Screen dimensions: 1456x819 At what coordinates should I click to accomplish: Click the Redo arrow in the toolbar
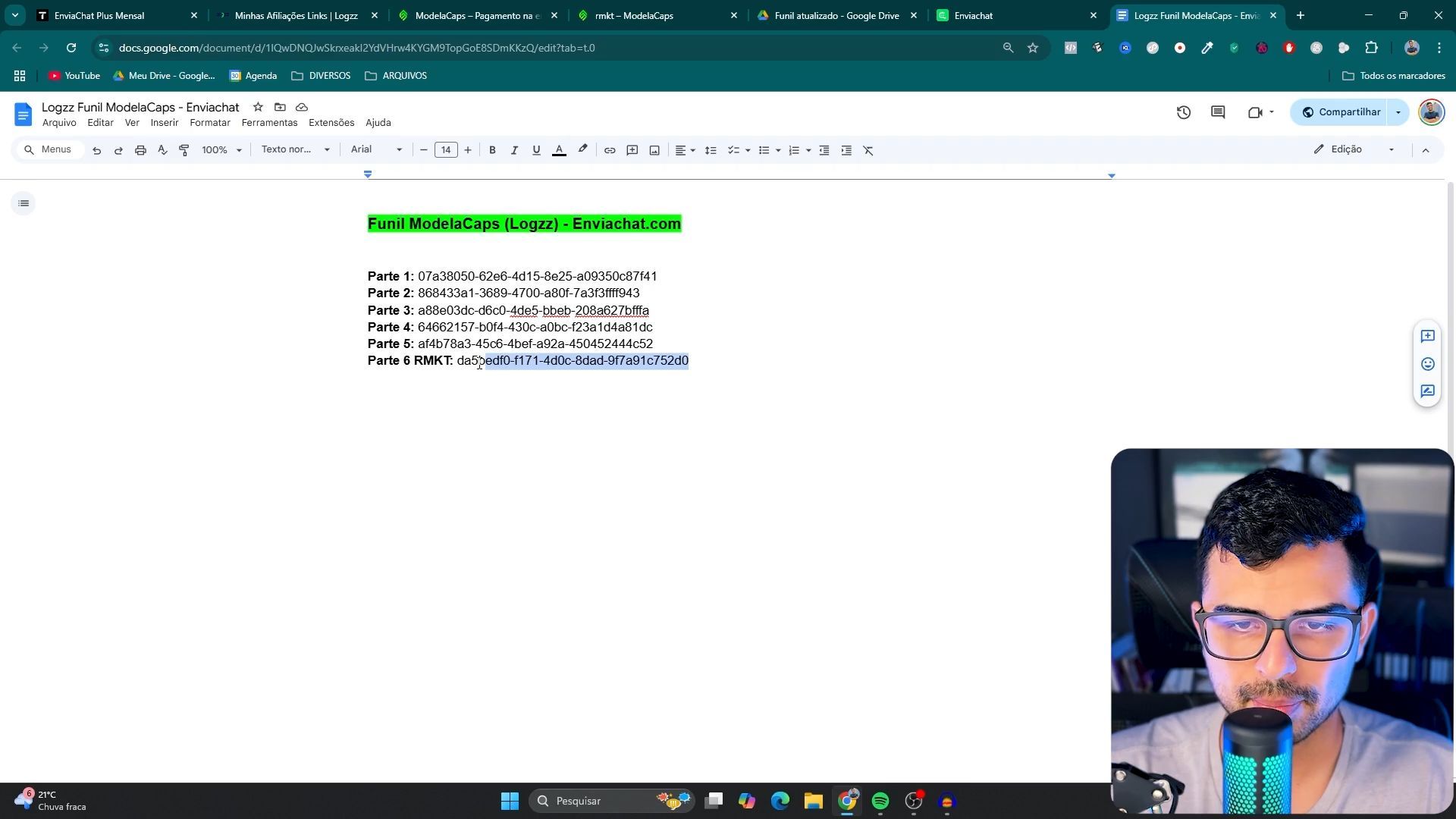[118, 150]
